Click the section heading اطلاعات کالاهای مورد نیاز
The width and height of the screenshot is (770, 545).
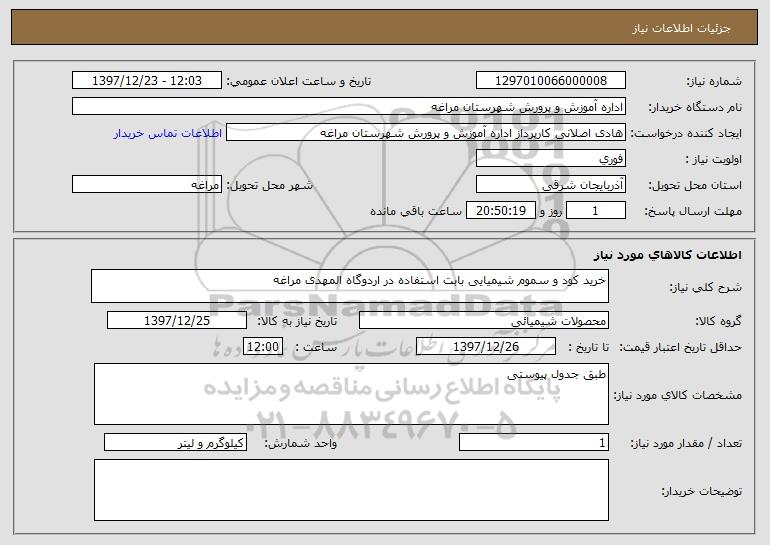[x=667, y=255]
